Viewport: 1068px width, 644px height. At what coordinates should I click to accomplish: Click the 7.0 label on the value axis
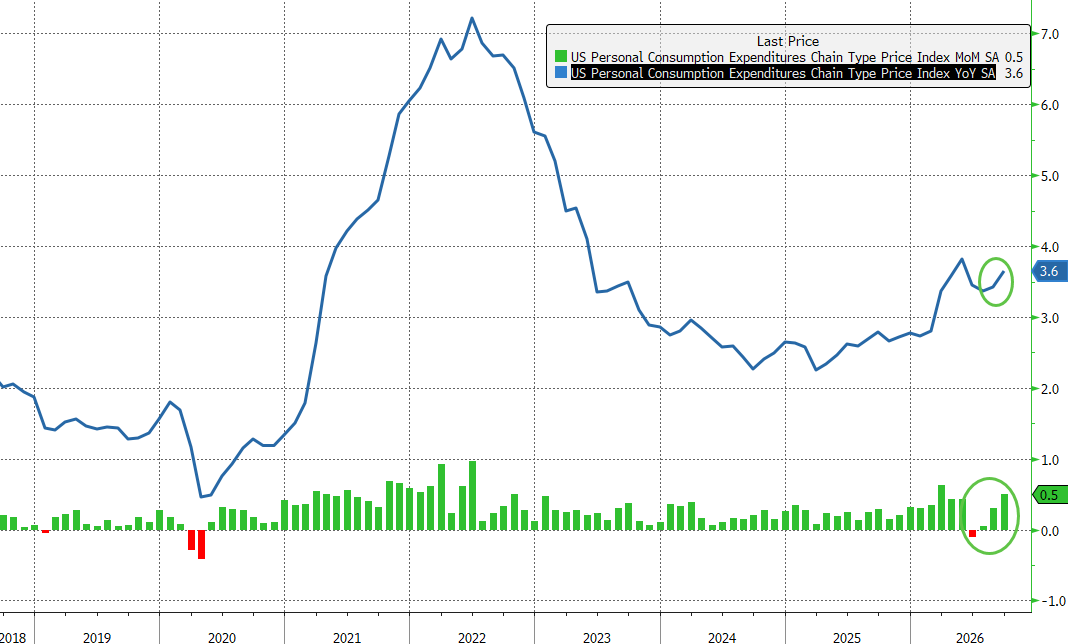click(x=1050, y=33)
